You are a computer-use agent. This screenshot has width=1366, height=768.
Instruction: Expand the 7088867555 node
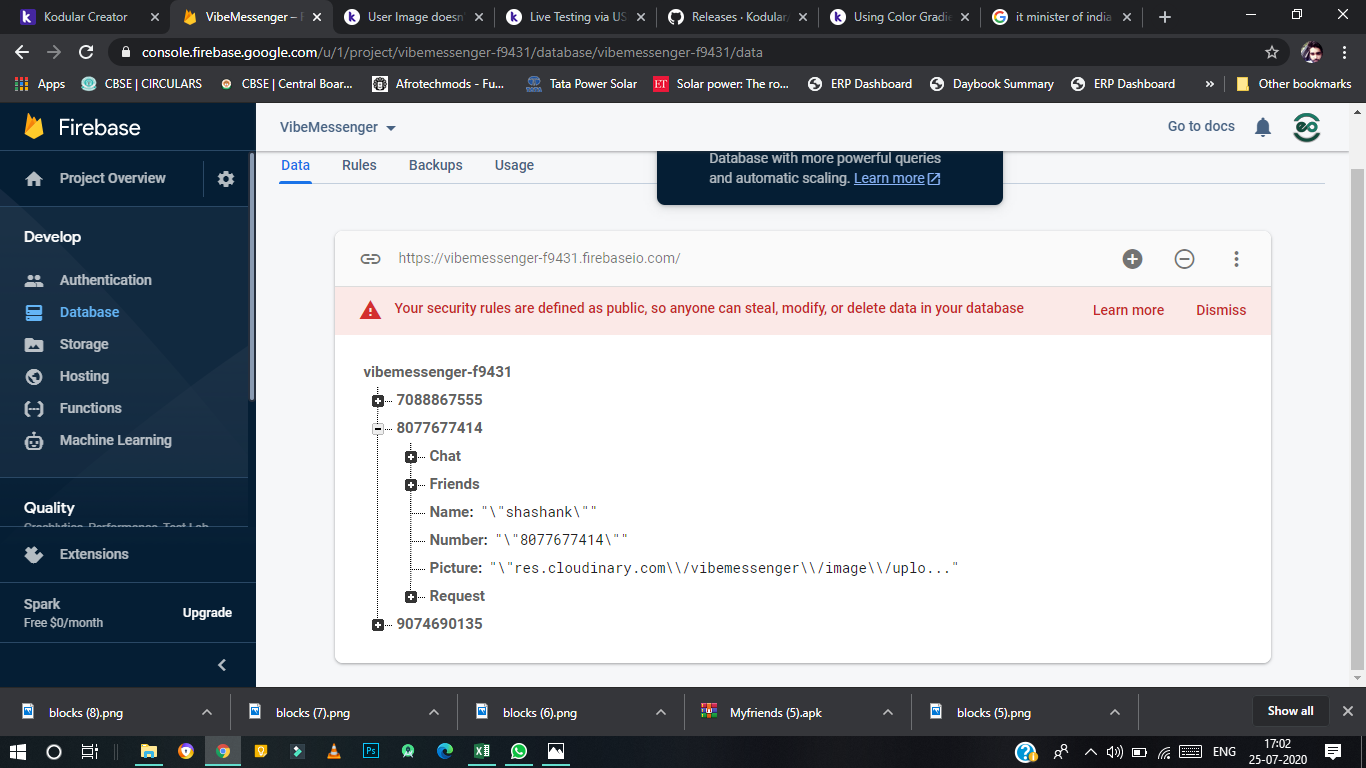[378, 401]
